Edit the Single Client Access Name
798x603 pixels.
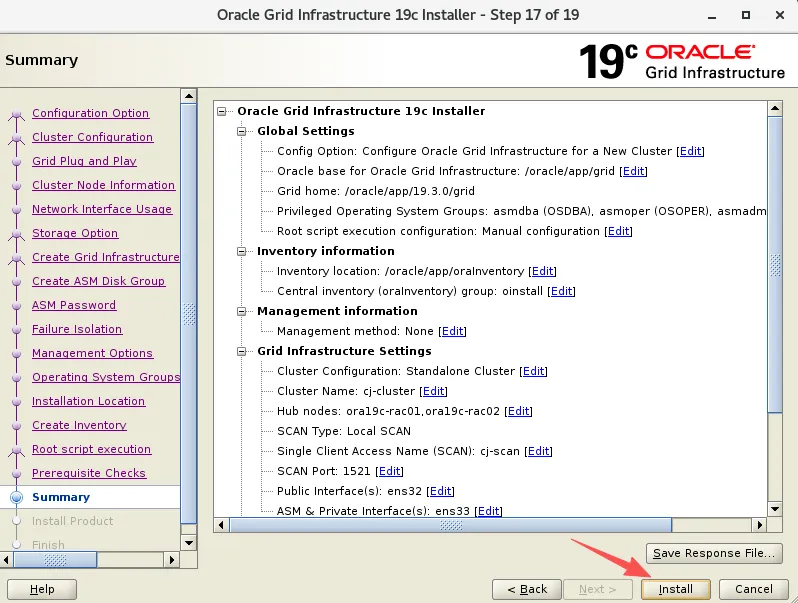[538, 451]
